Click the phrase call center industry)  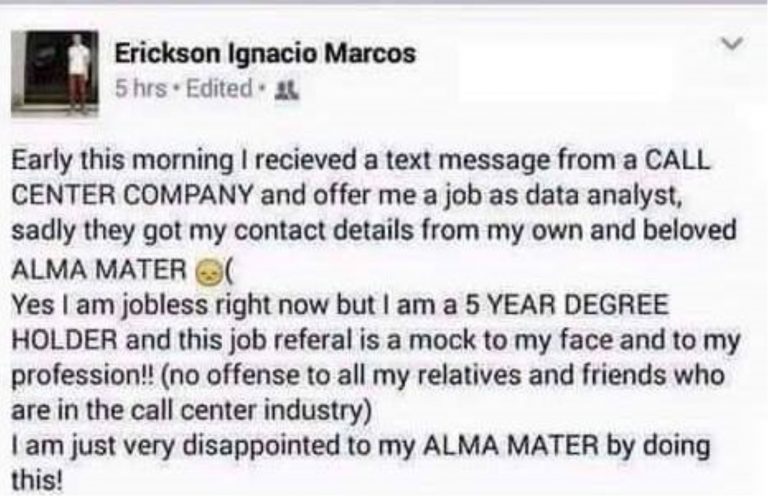click(251, 411)
